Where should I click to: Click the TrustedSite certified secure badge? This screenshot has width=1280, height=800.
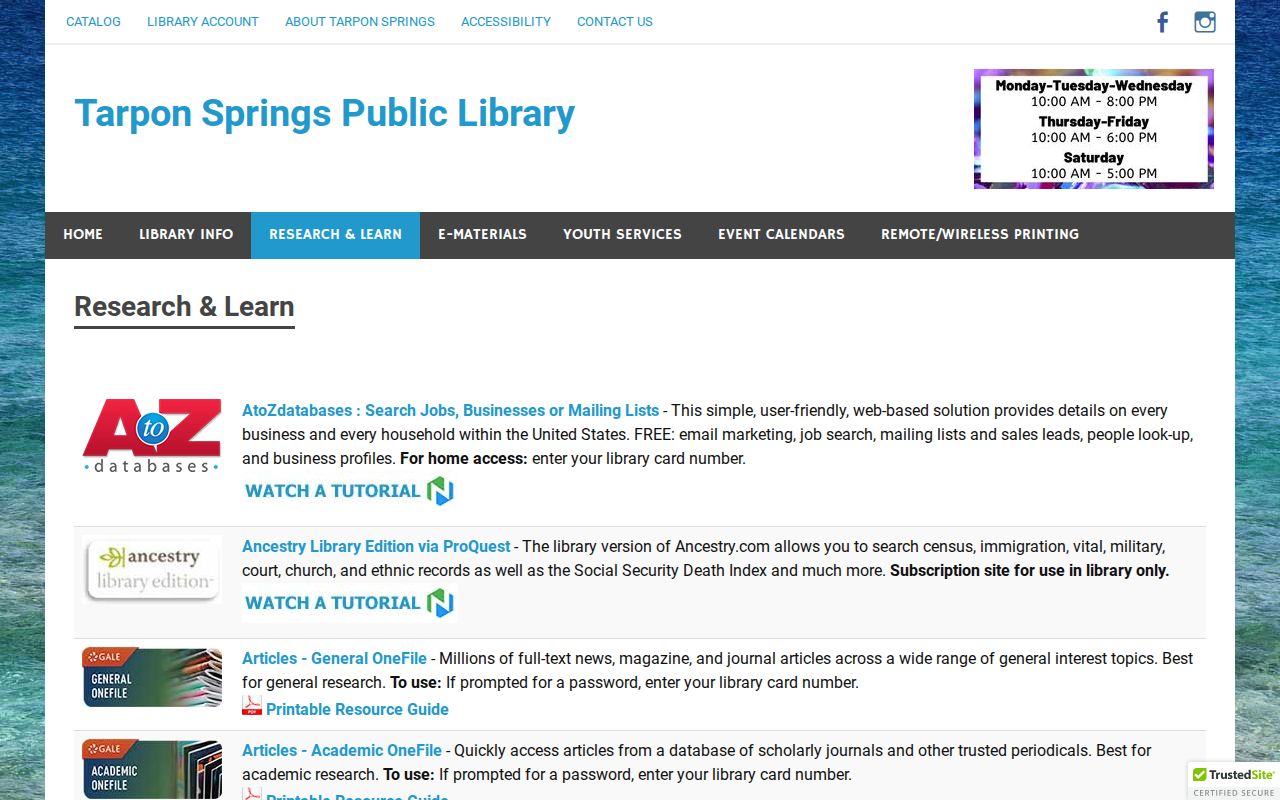[1234, 781]
